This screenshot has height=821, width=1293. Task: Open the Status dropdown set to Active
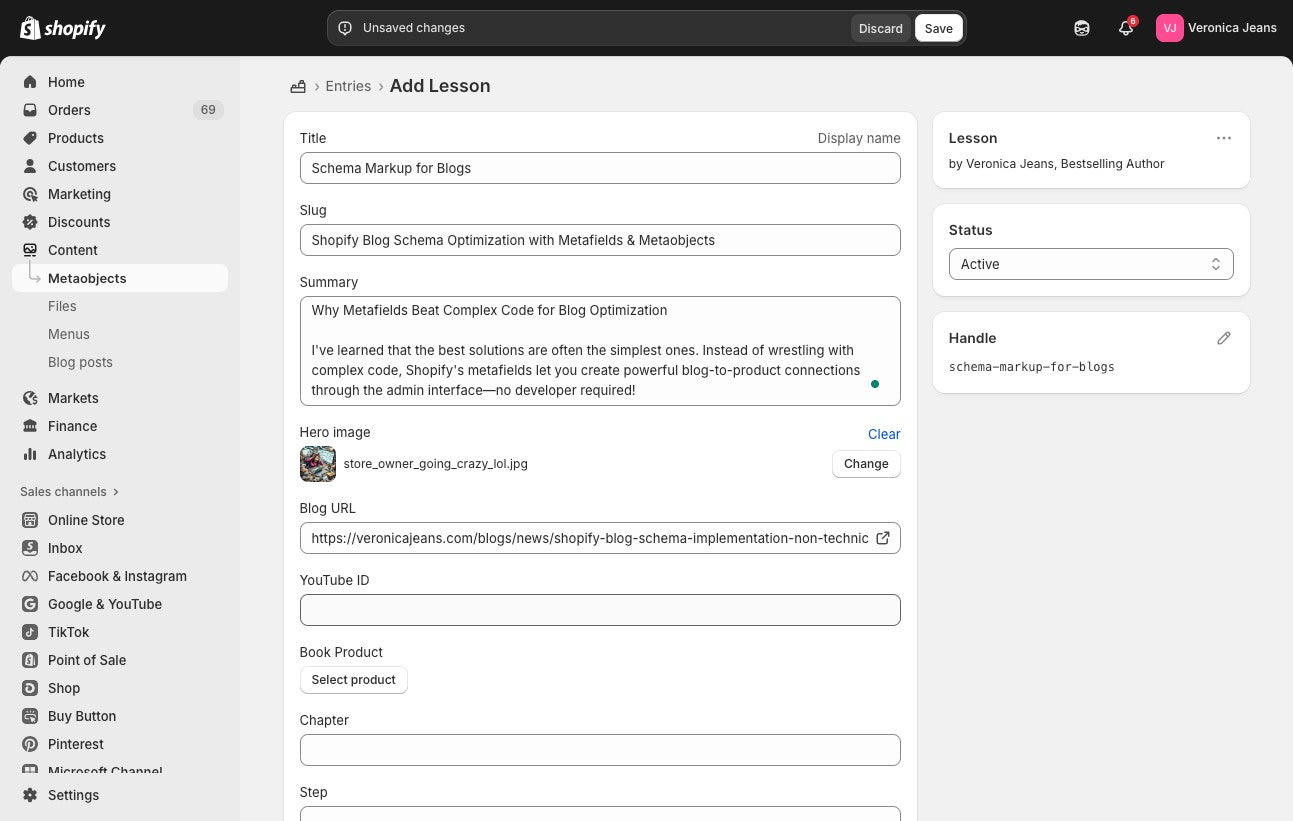(1091, 264)
